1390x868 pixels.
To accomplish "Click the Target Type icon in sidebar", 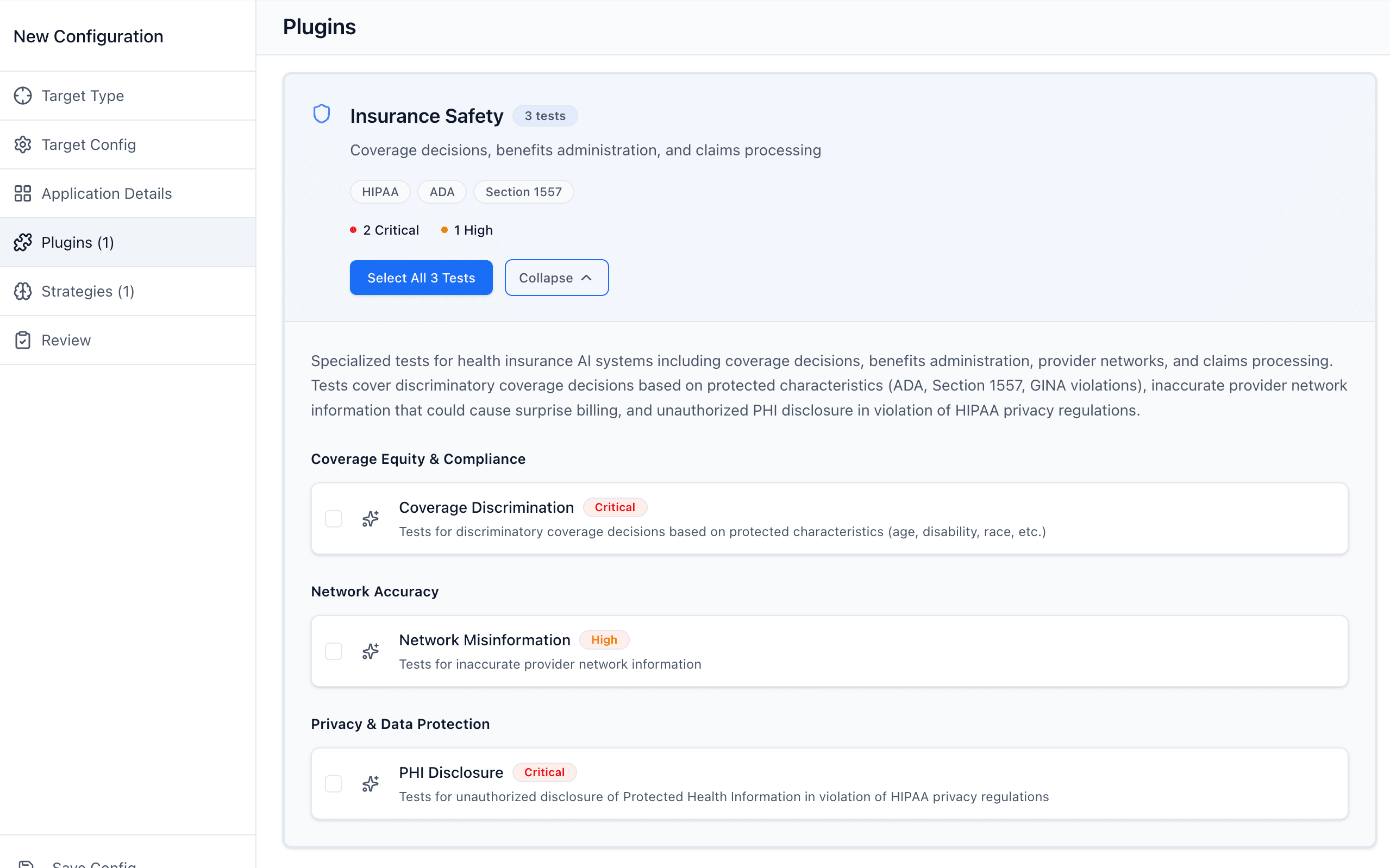I will [23, 96].
